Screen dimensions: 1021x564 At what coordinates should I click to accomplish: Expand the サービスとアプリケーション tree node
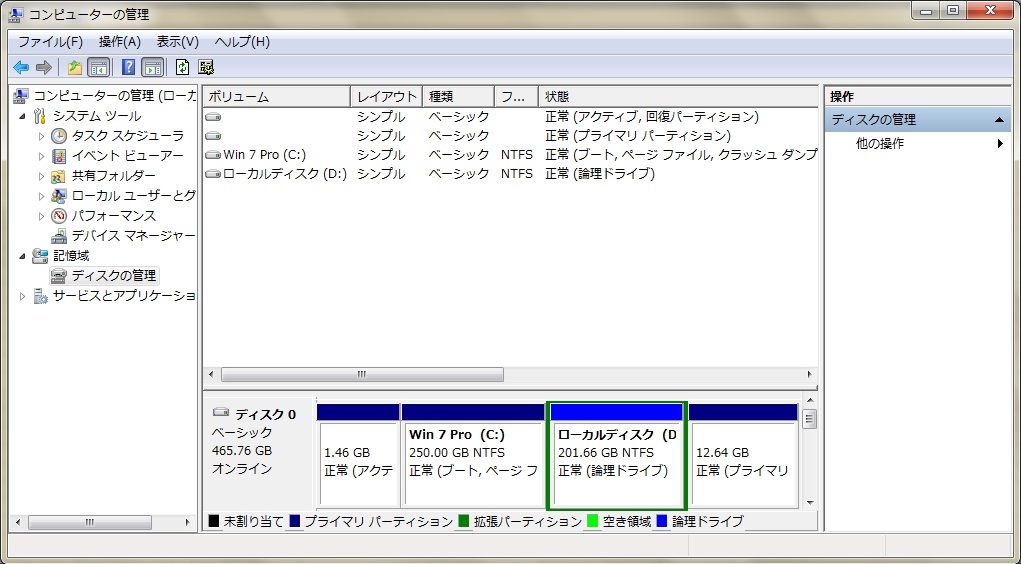[x=23, y=296]
